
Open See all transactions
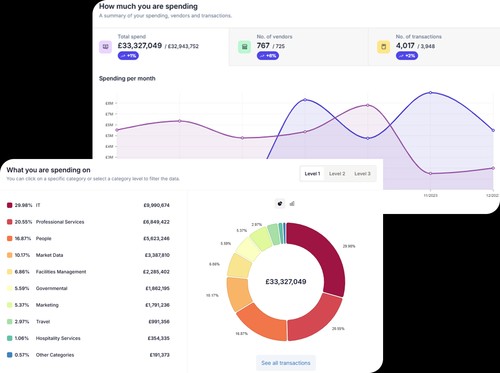286,363
